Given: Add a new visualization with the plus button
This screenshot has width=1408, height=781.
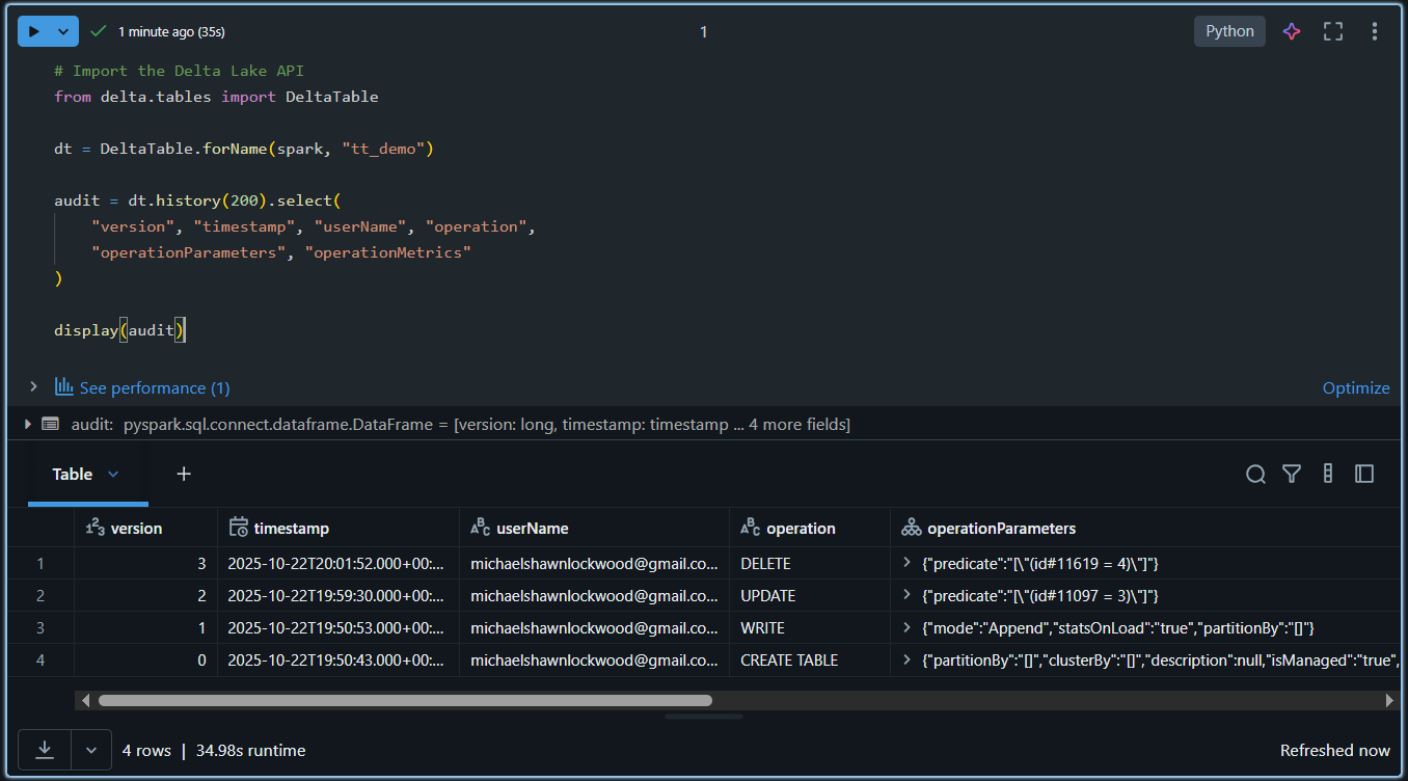Looking at the screenshot, I should [x=183, y=474].
